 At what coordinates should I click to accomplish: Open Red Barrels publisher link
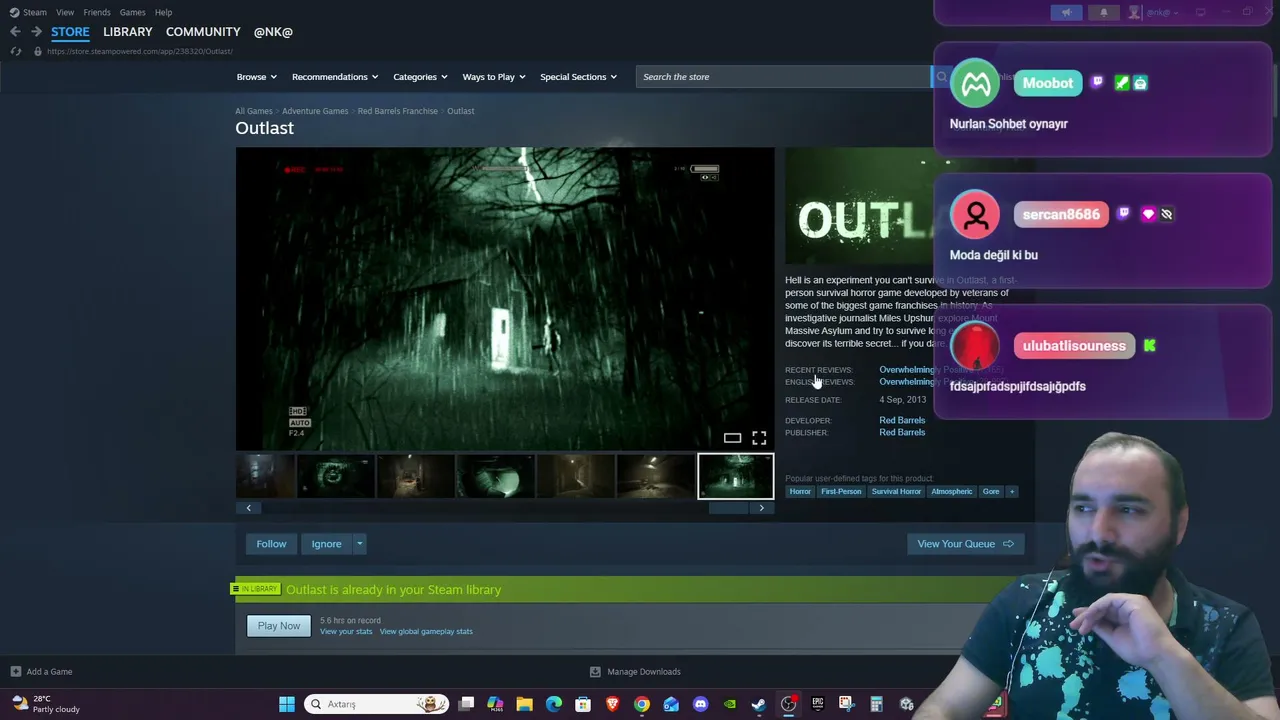point(902,433)
